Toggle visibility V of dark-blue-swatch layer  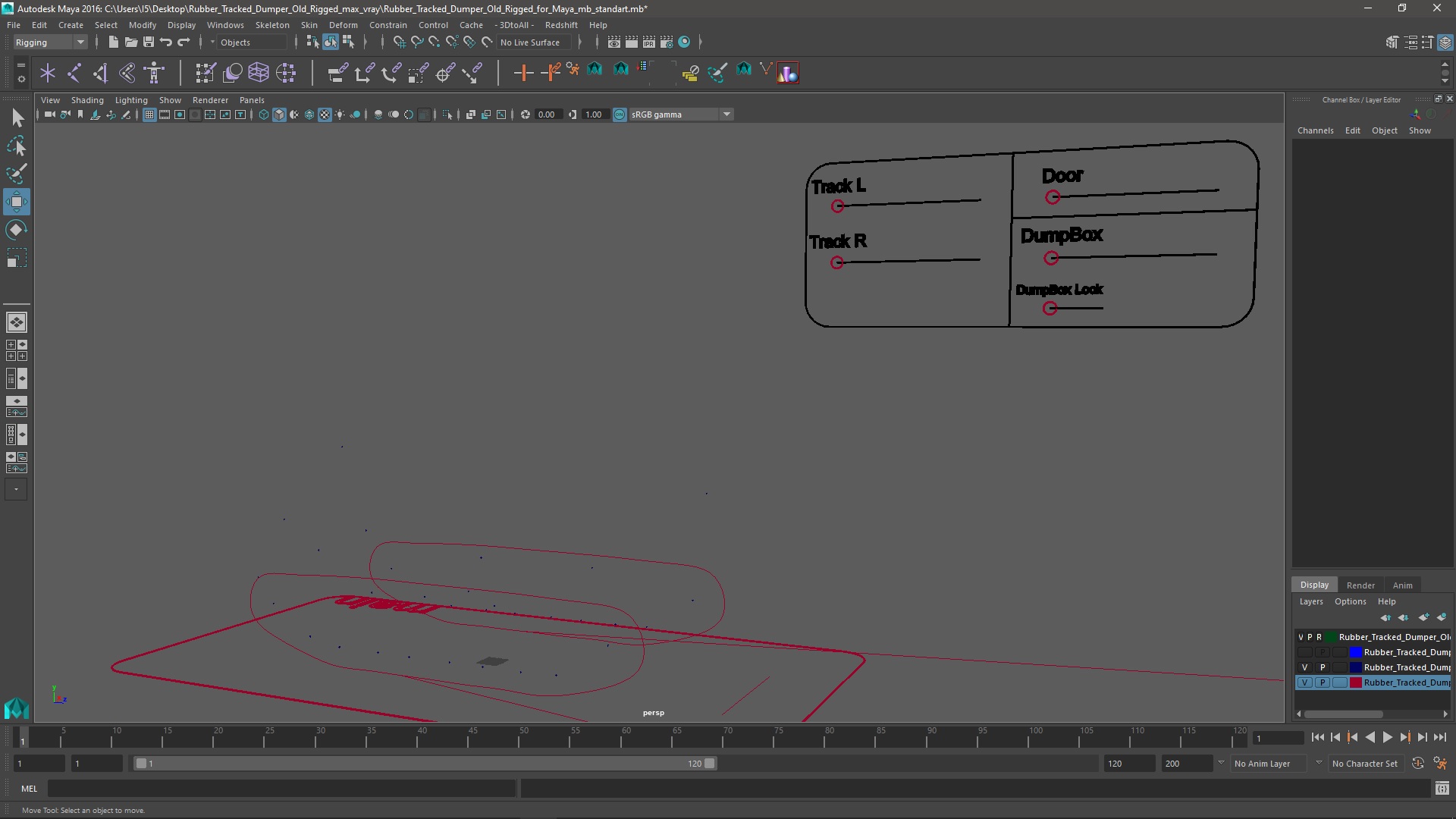tap(1304, 667)
